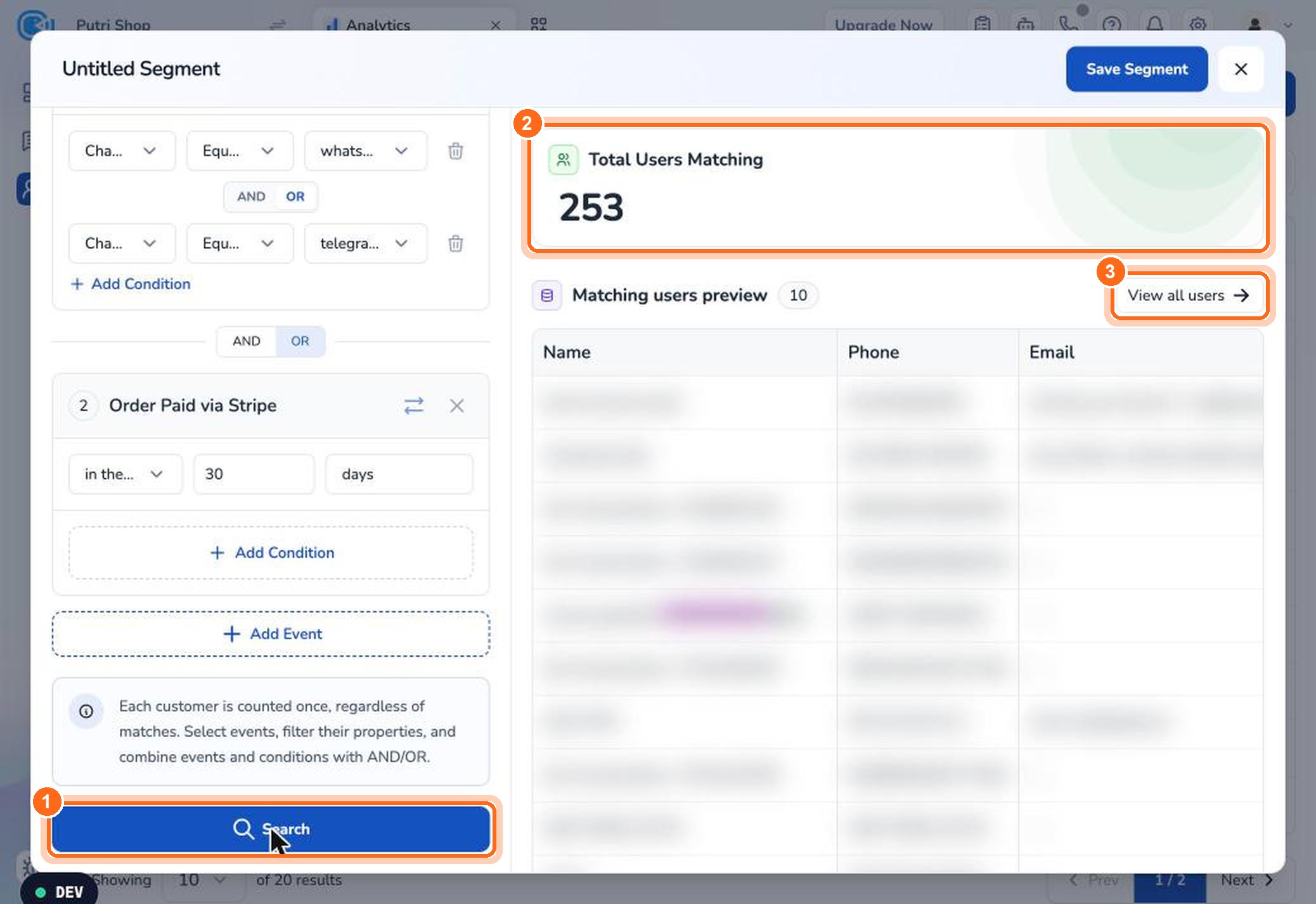Click the days unit field
Image resolution: width=1316 pixels, height=904 pixels.
[399, 474]
